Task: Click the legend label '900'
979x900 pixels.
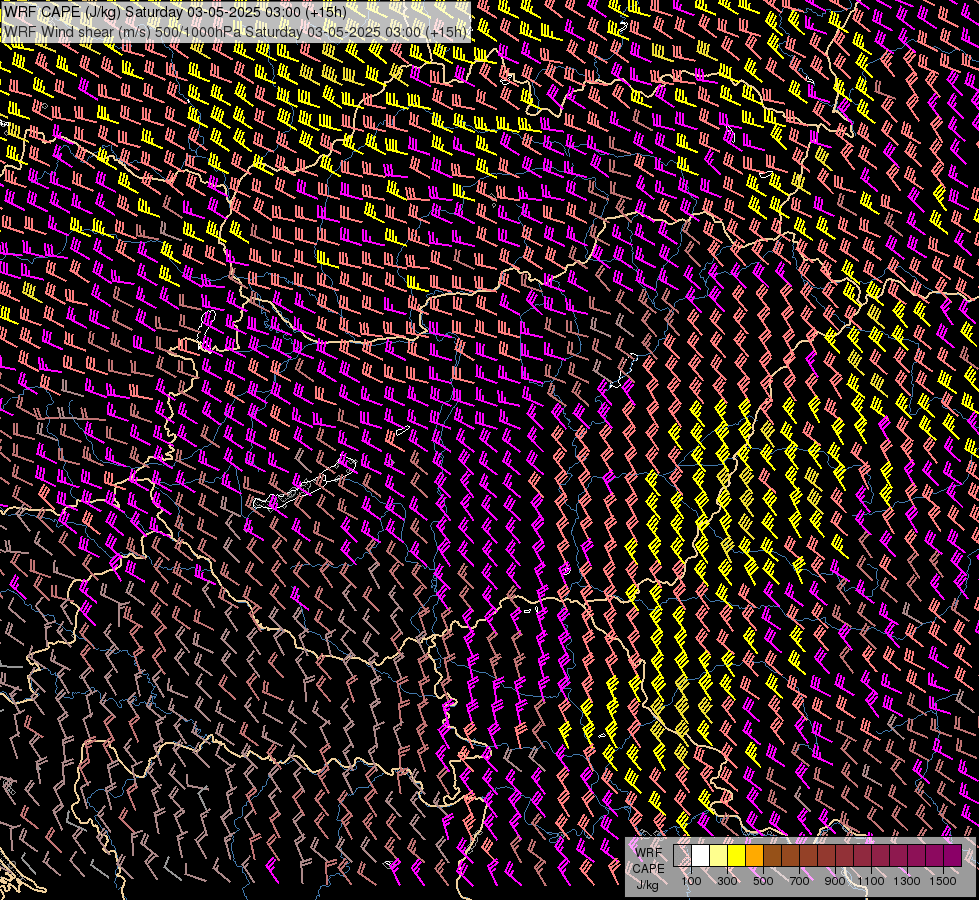Action: pos(835,881)
